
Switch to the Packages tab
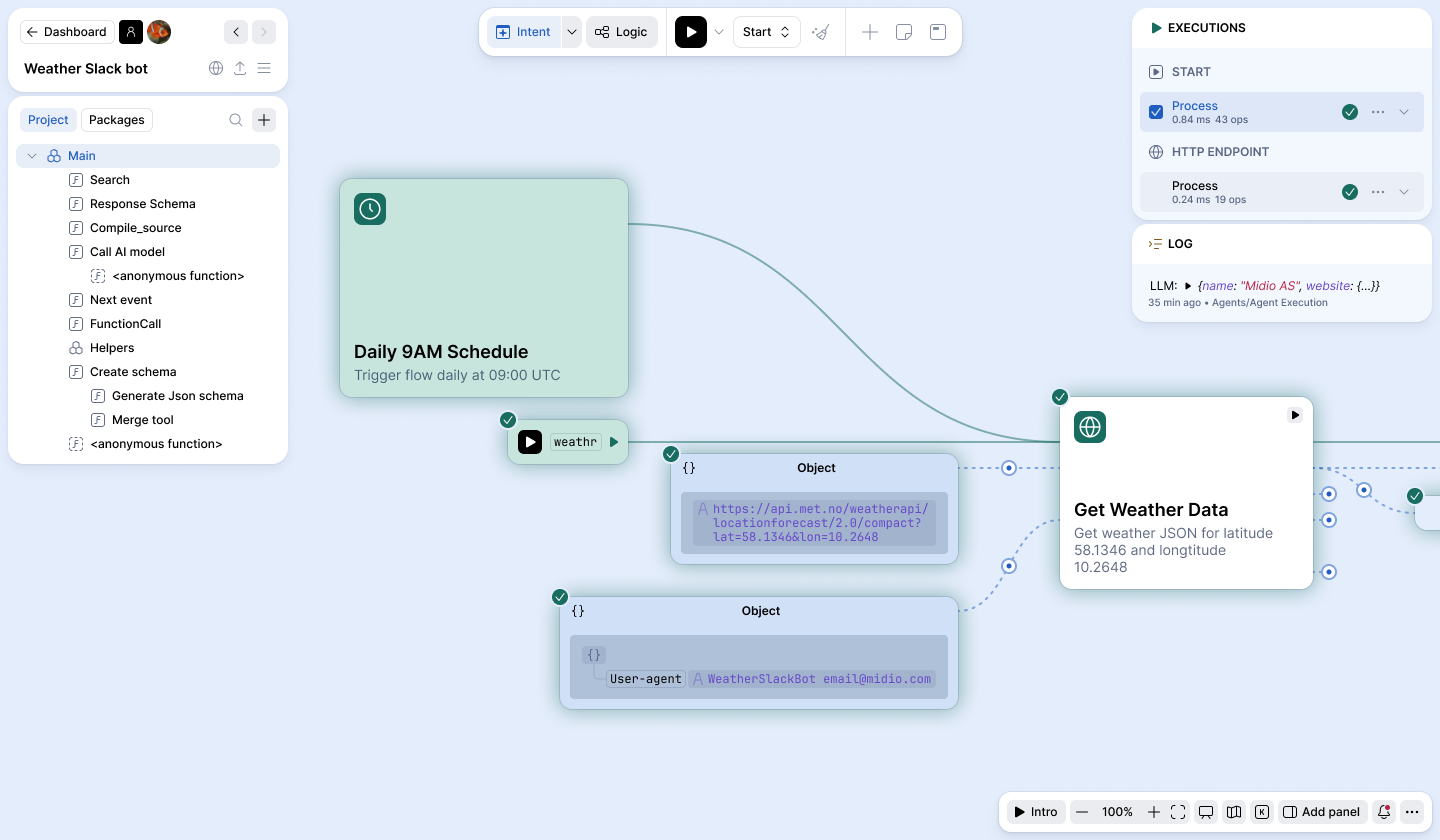(117, 120)
